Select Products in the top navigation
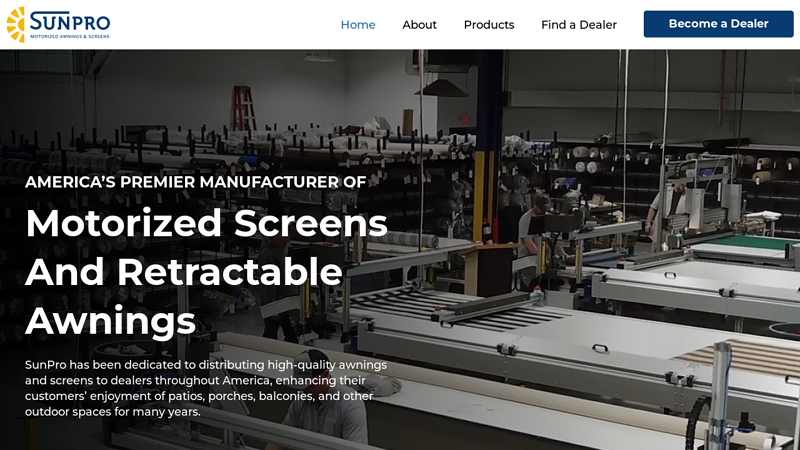The image size is (800, 450). click(x=489, y=25)
